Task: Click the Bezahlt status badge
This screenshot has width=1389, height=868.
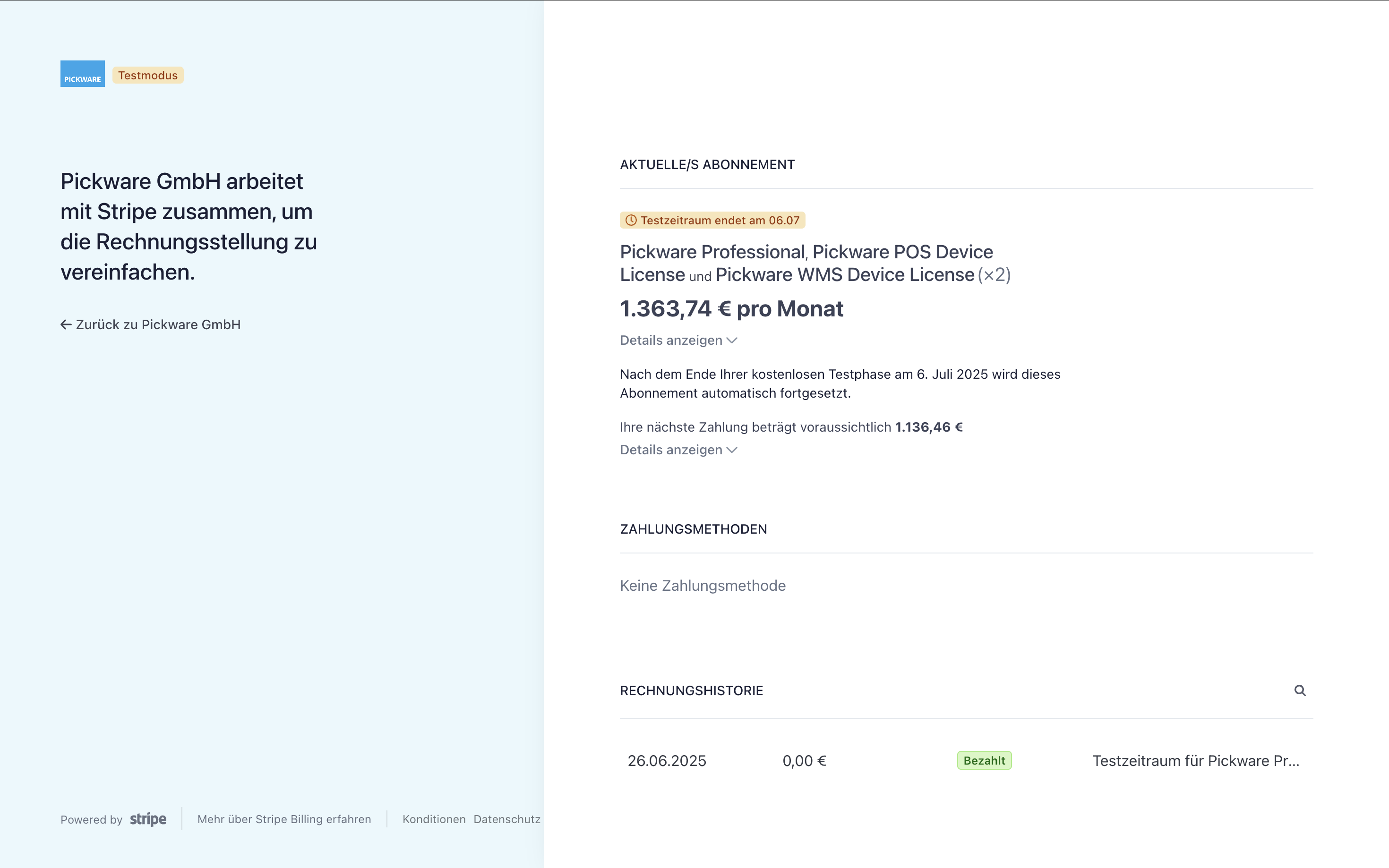Action: [x=984, y=761]
